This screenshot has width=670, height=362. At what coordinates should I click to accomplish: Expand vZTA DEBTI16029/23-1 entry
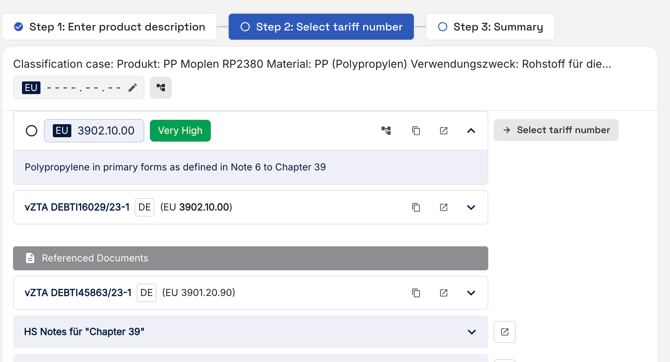click(x=471, y=207)
